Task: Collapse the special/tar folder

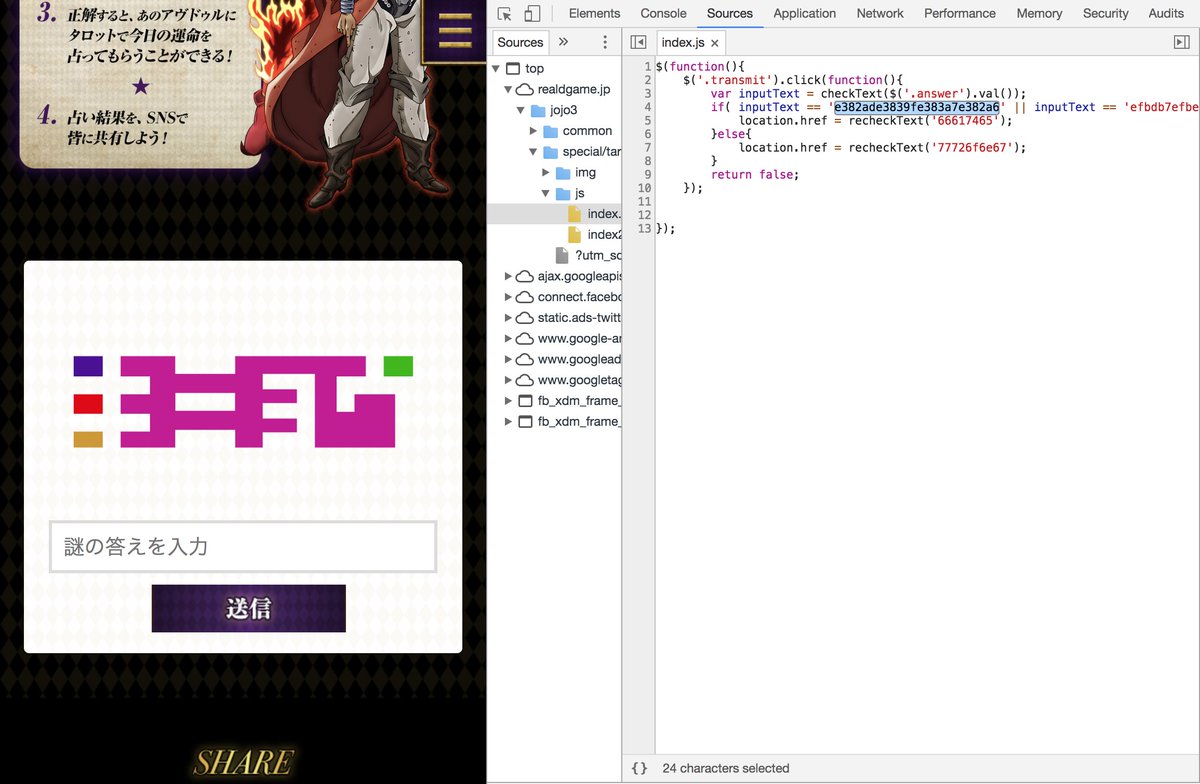Action: click(x=533, y=152)
